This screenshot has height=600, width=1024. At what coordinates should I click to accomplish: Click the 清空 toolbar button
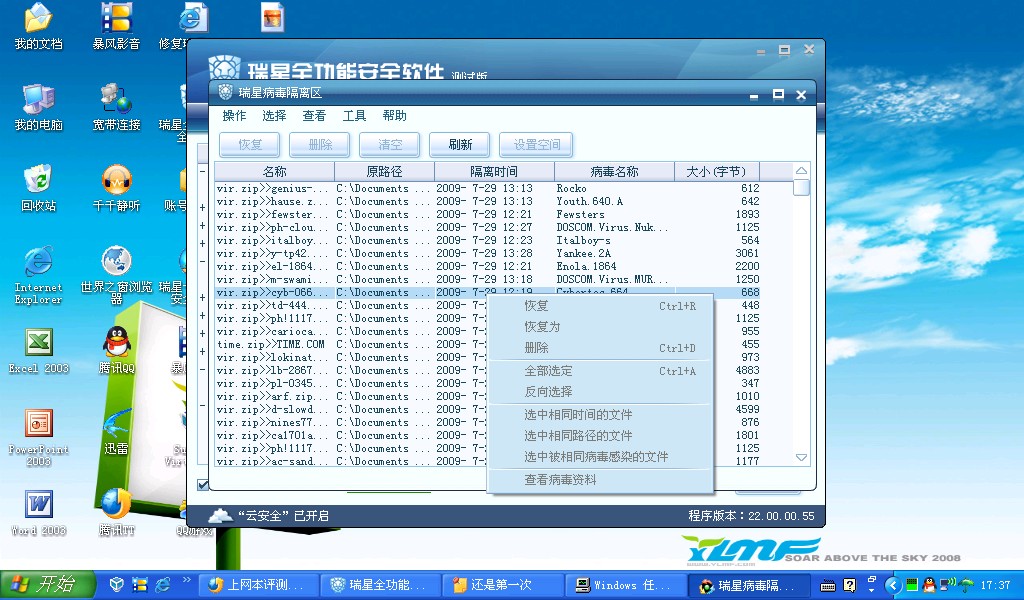[389, 144]
